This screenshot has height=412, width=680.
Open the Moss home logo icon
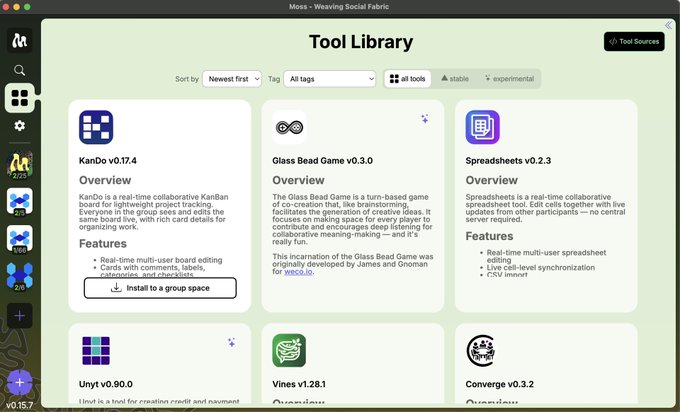tap(20, 40)
